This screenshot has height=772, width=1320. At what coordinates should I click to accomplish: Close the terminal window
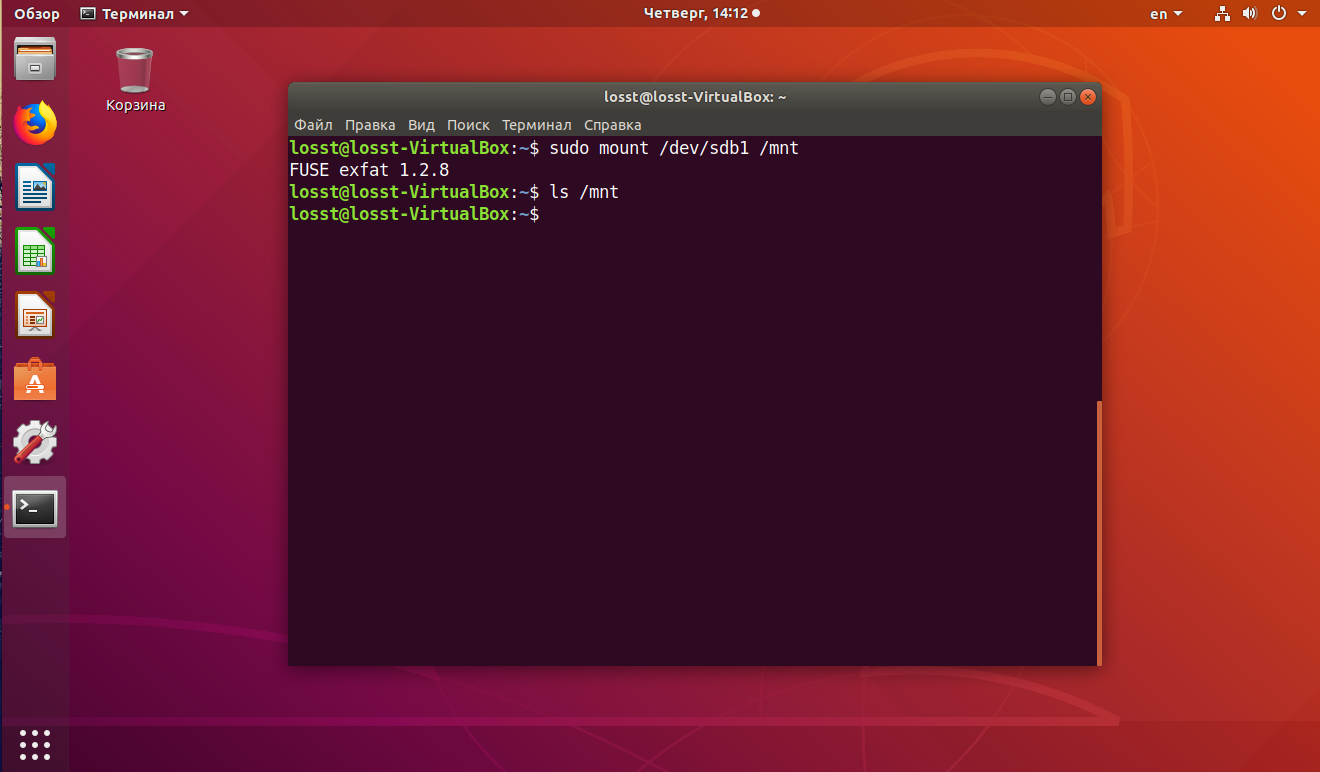(x=1088, y=97)
